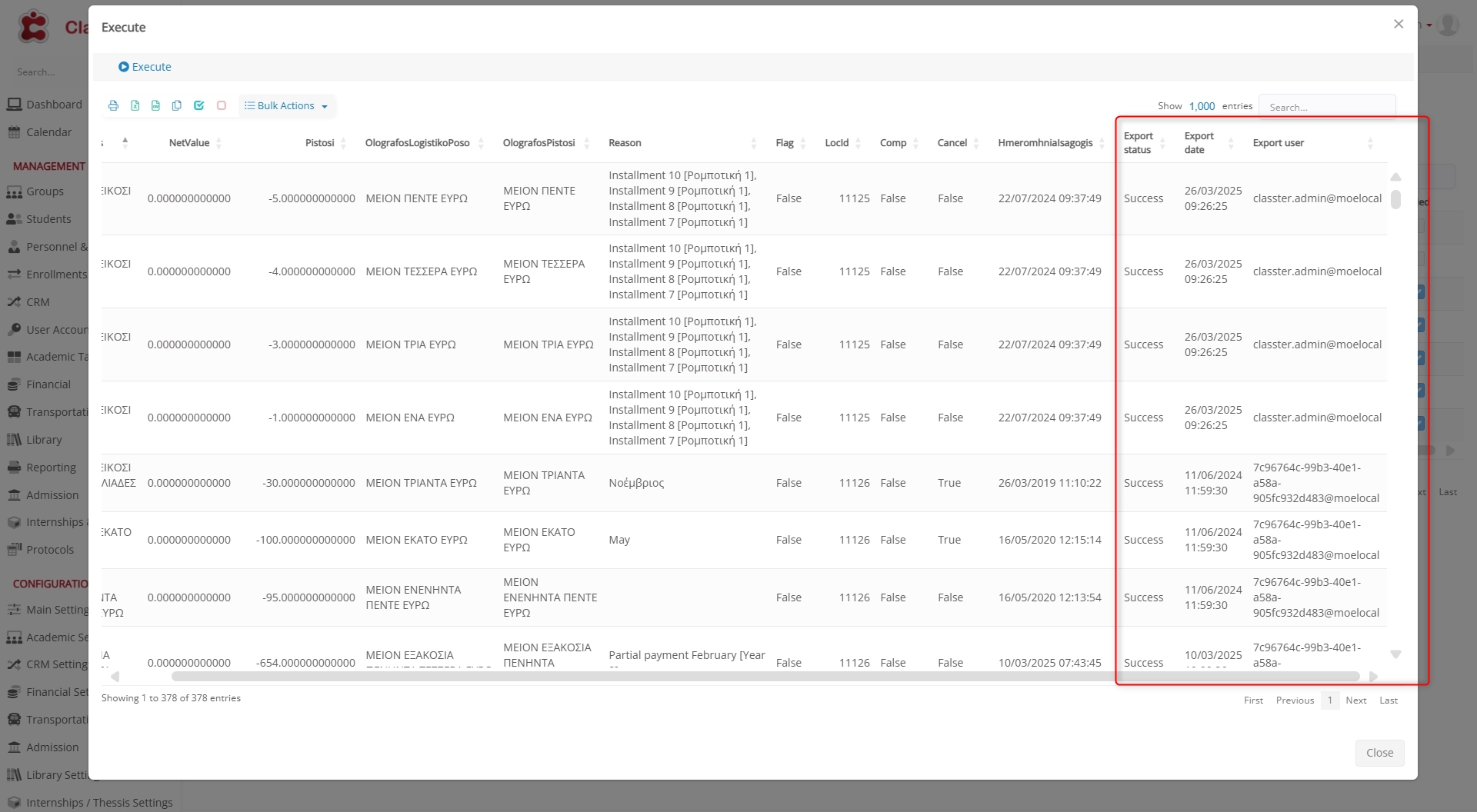This screenshot has width=1477, height=812.
Task: Select the 'Νοέμβριος' reason cell
Action: pos(636,483)
